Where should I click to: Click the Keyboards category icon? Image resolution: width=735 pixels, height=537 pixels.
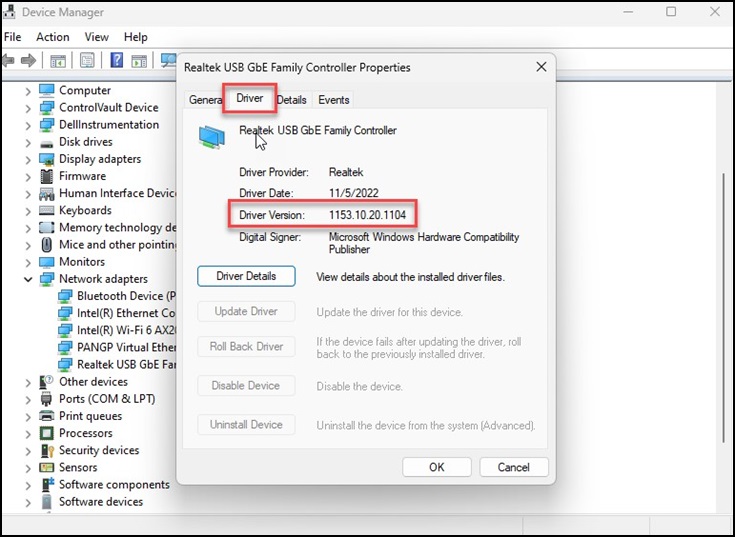pyautogui.click(x=47, y=210)
